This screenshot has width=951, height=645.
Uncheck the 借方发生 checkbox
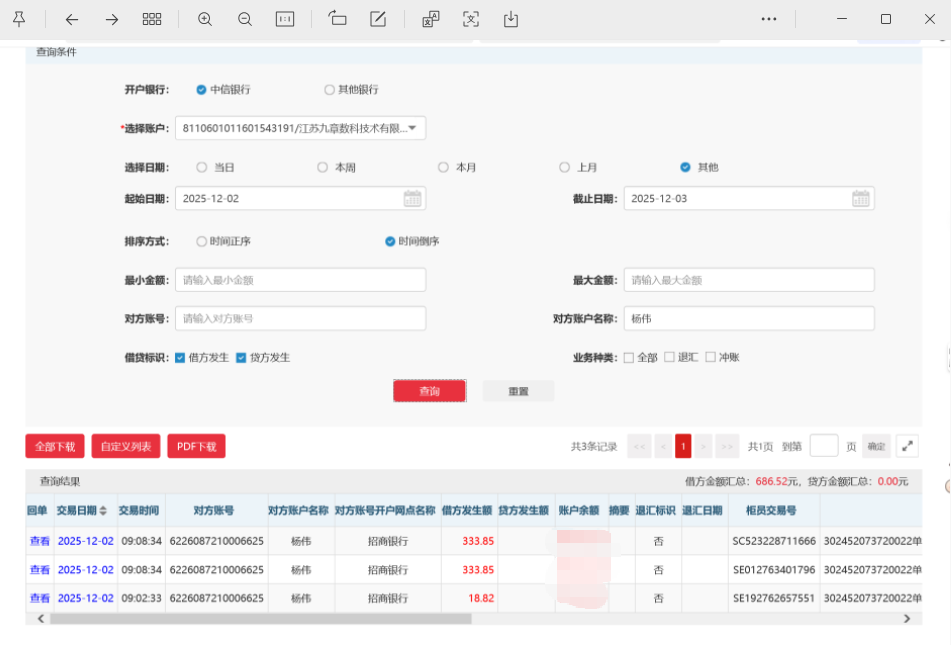(180, 357)
